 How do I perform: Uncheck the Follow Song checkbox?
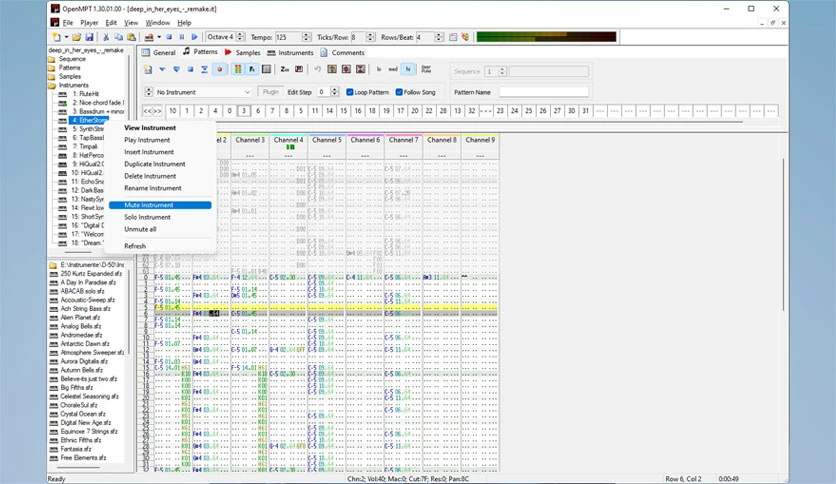point(399,92)
